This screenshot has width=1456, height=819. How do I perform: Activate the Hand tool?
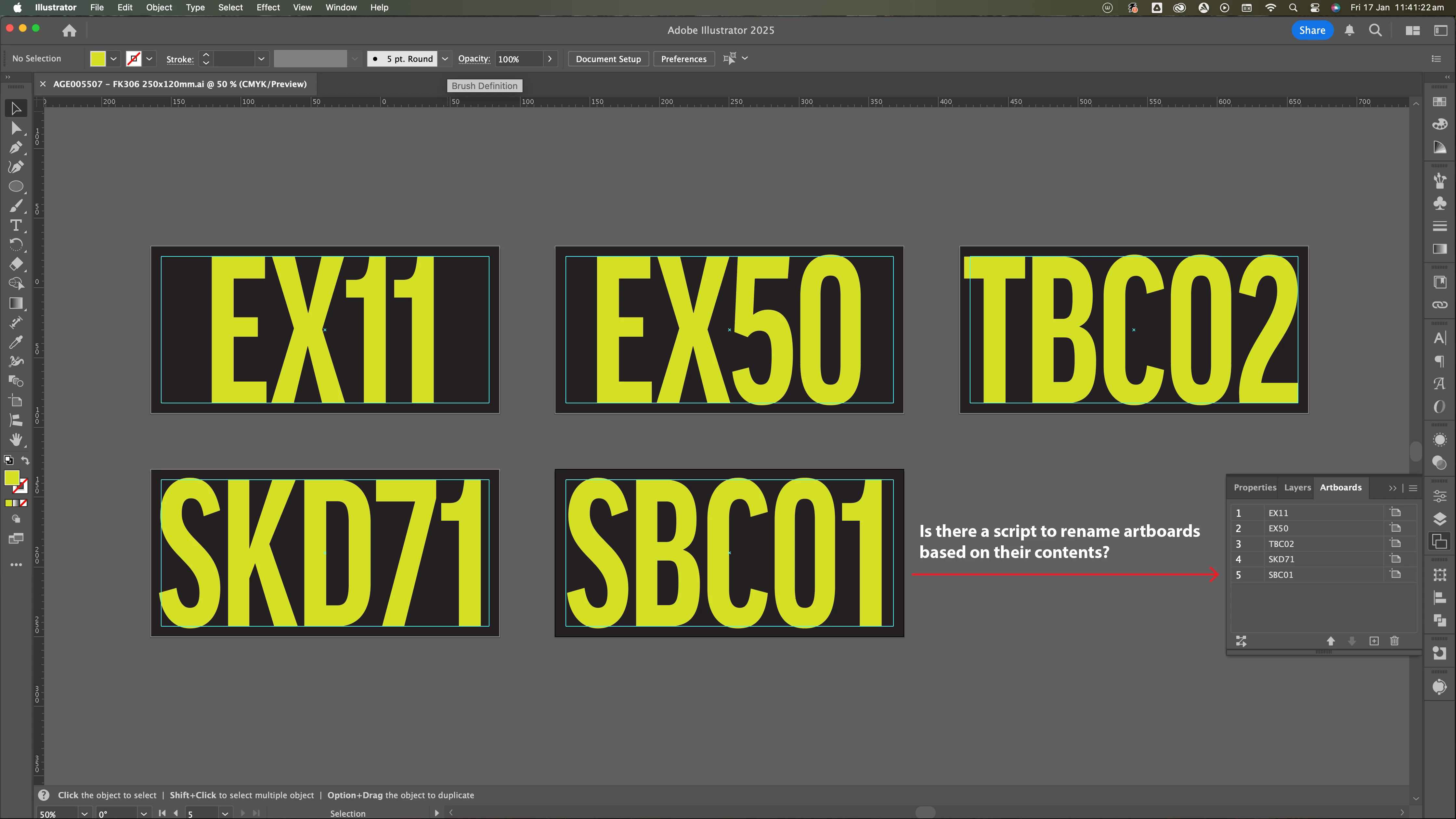coord(16,440)
